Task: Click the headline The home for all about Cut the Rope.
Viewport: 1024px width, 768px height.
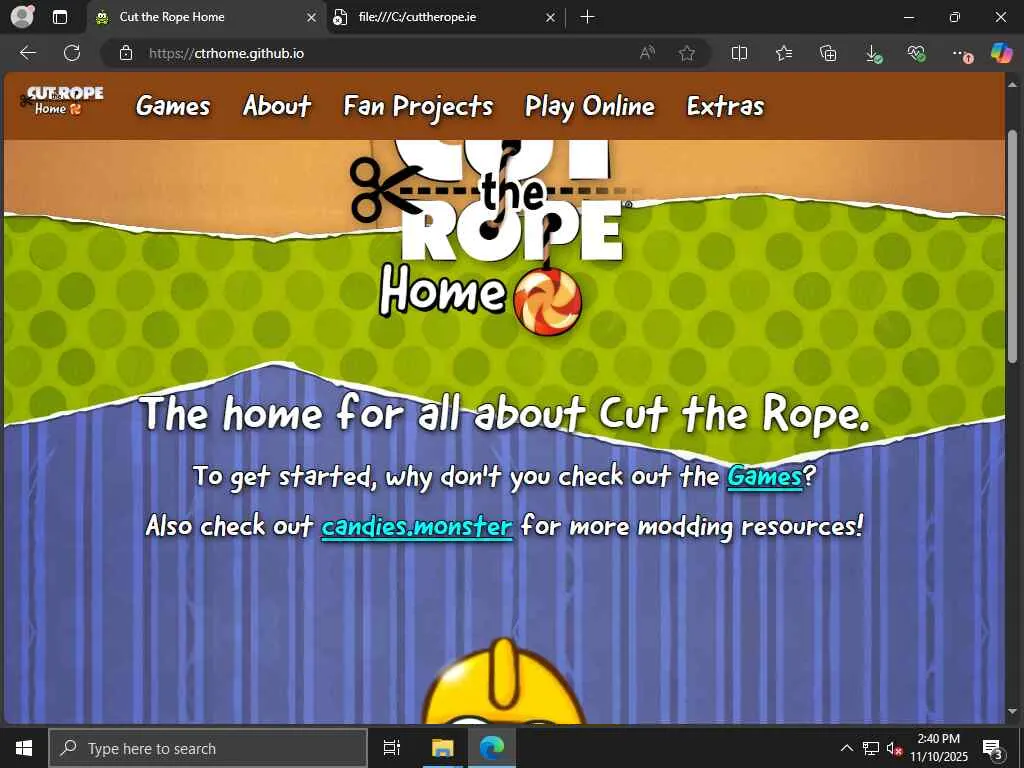Action: [505, 415]
